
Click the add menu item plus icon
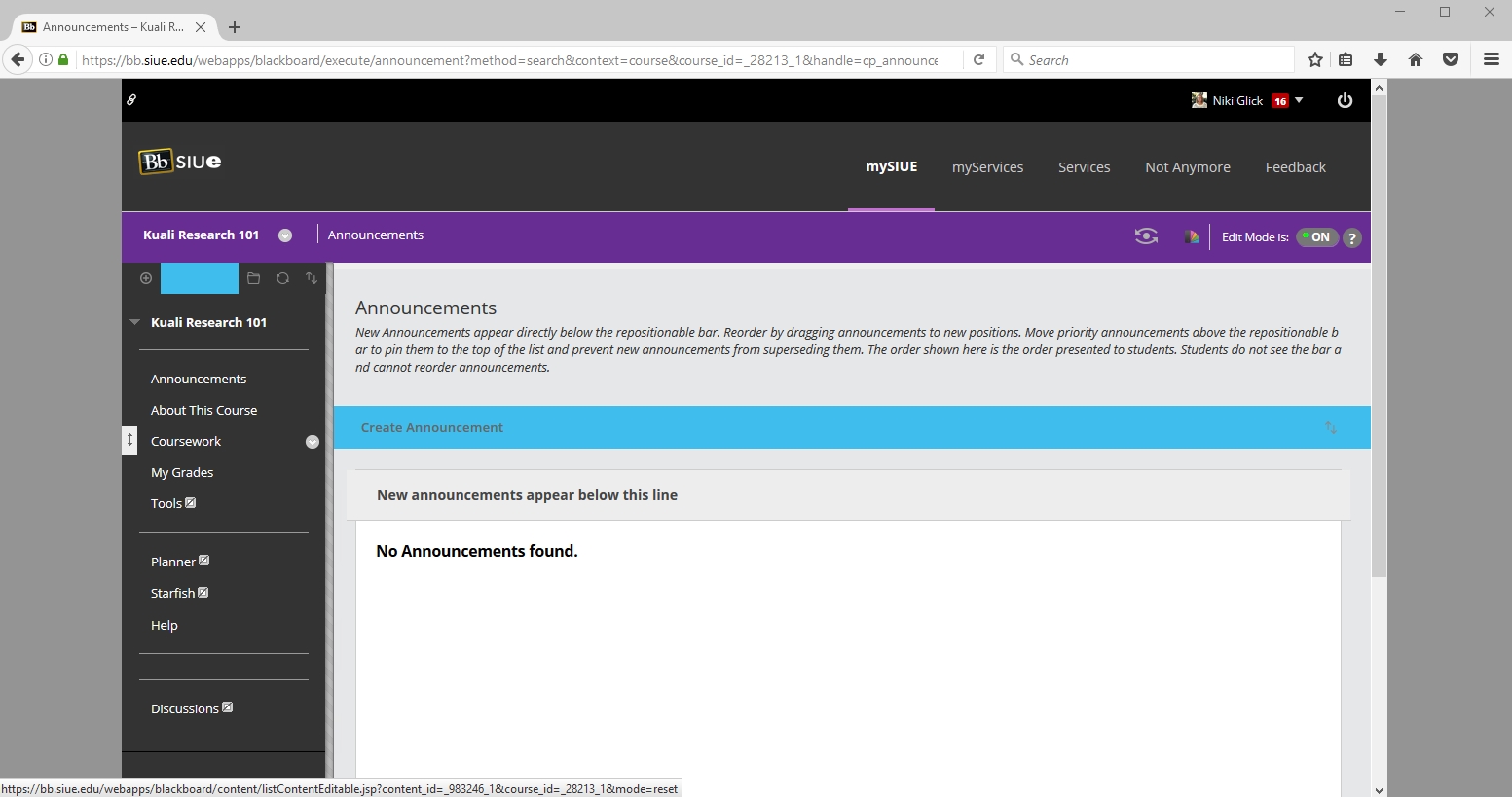pos(146,278)
